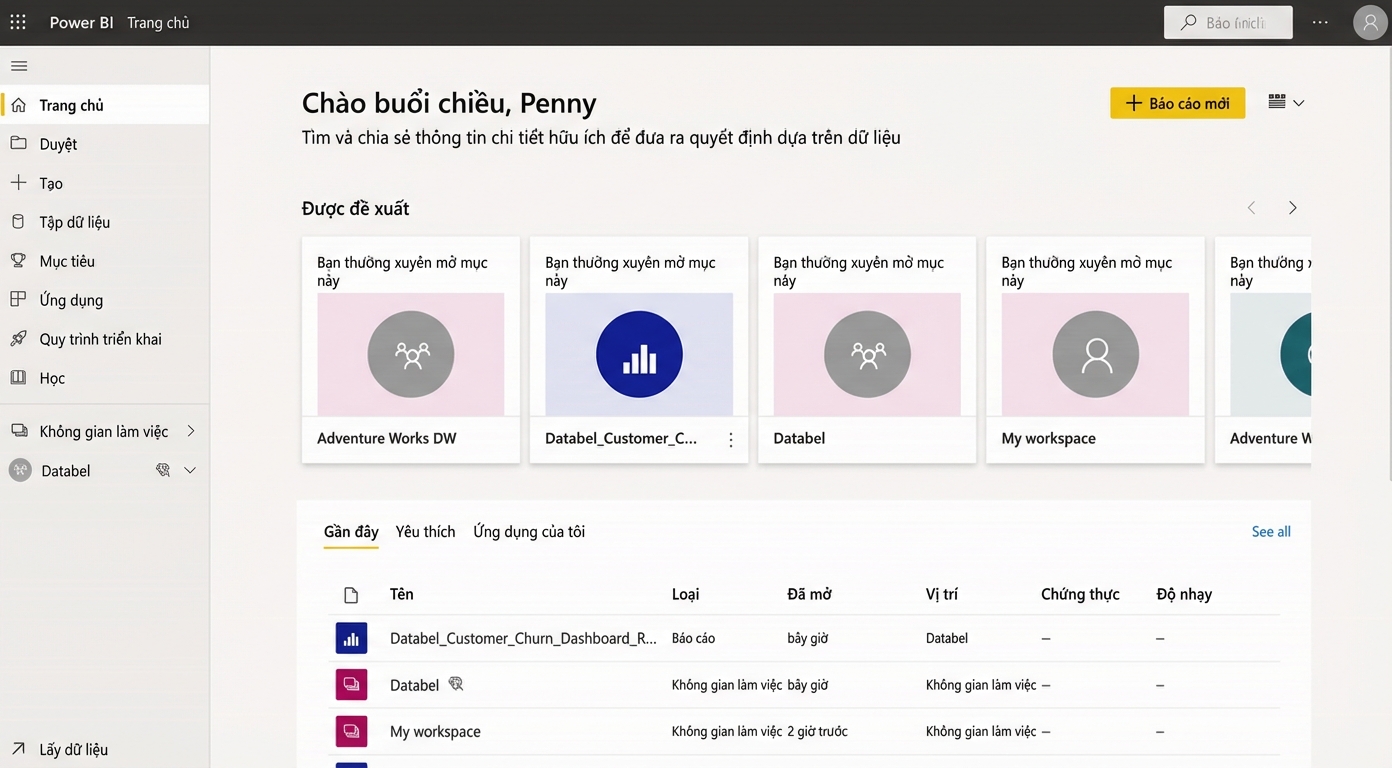This screenshot has width=1392, height=768.
Task: Go to Trang chủ in the left navigation
Action: tap(105, 105)
